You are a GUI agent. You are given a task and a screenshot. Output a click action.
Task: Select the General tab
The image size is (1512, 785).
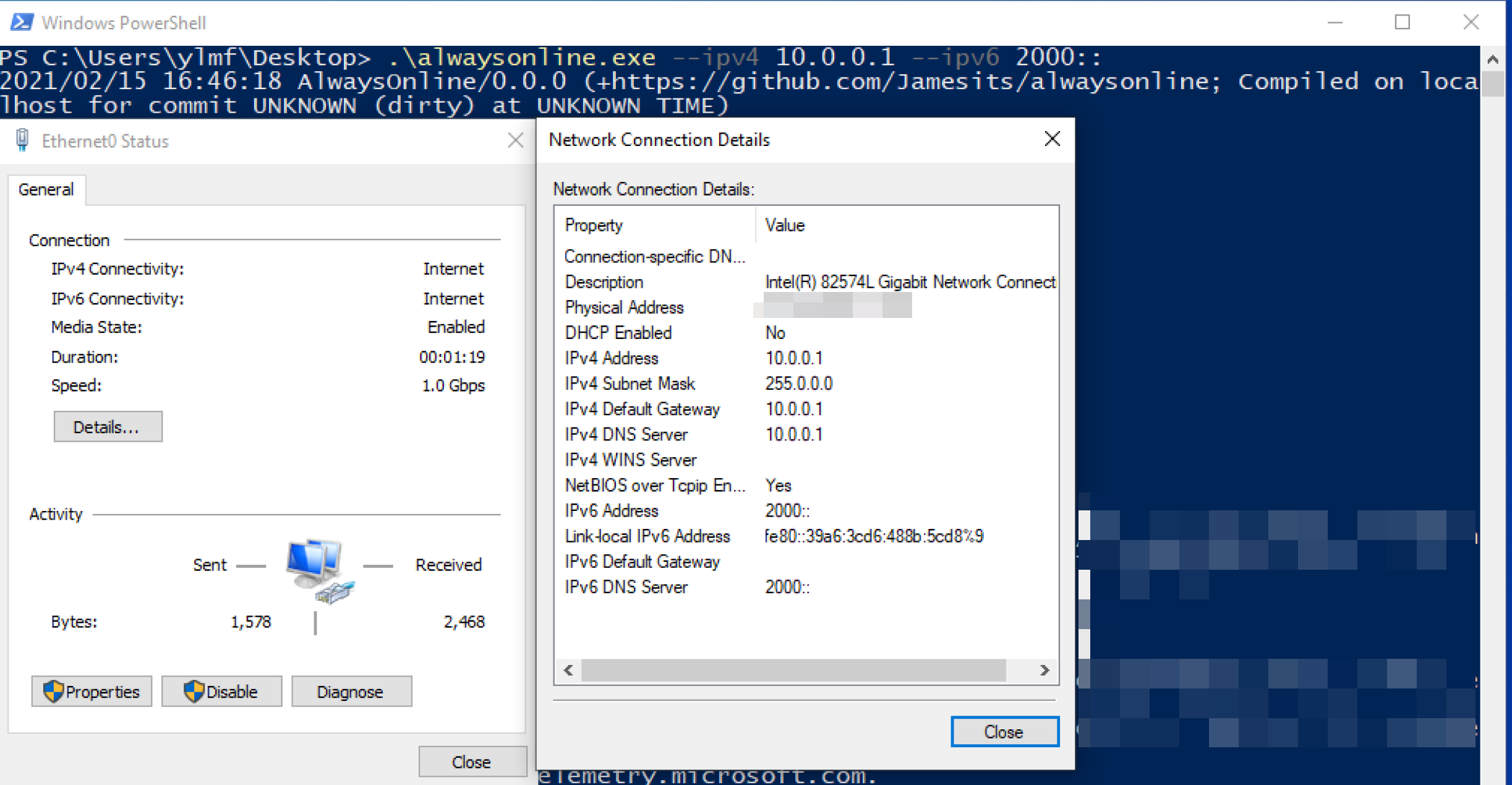(46, 189)
